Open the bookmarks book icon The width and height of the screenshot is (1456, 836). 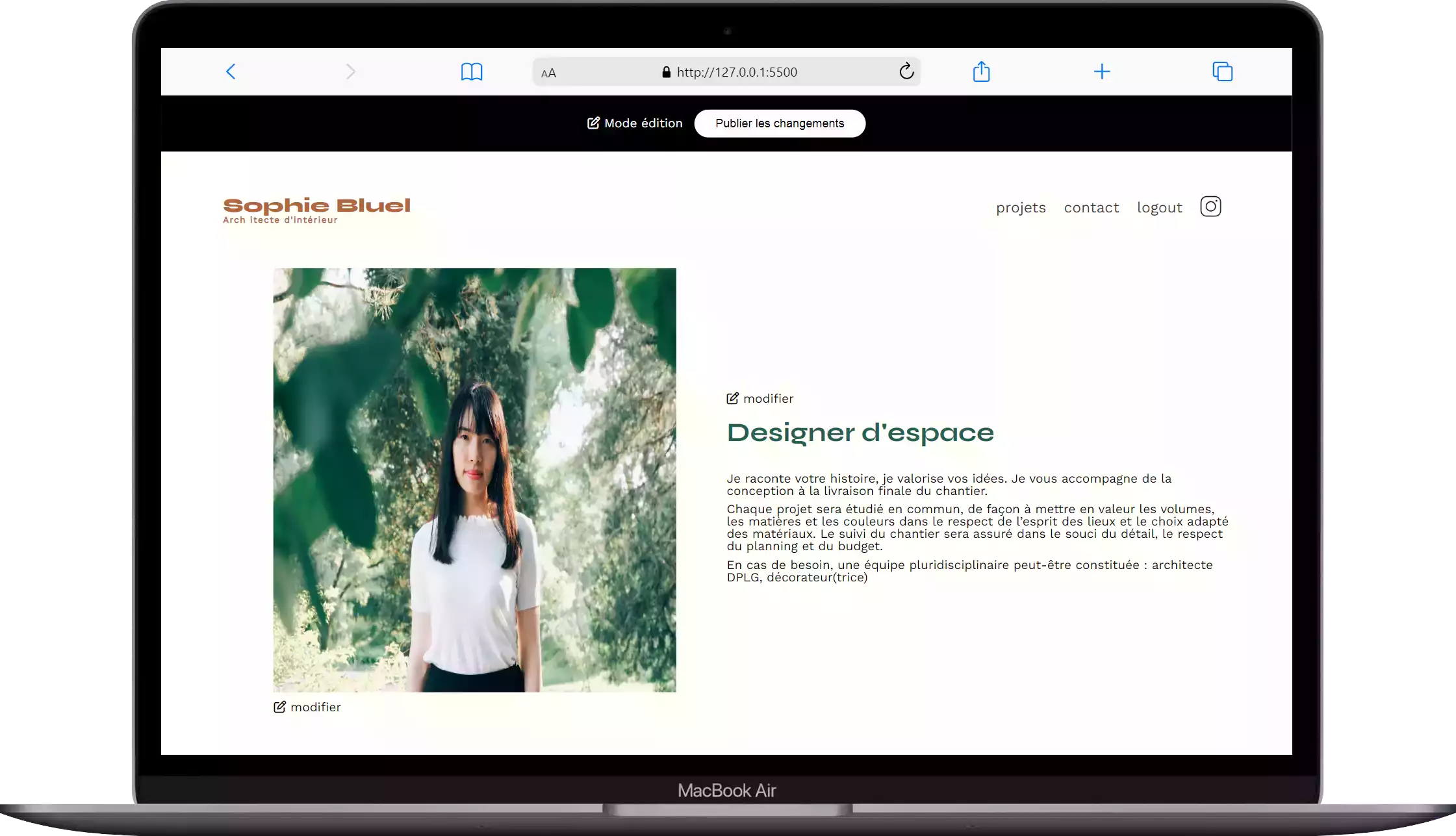[x=472, y=71]
